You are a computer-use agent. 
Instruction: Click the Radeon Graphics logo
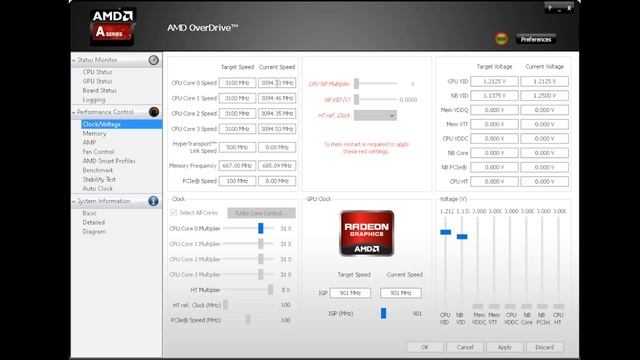coord(367,233)
